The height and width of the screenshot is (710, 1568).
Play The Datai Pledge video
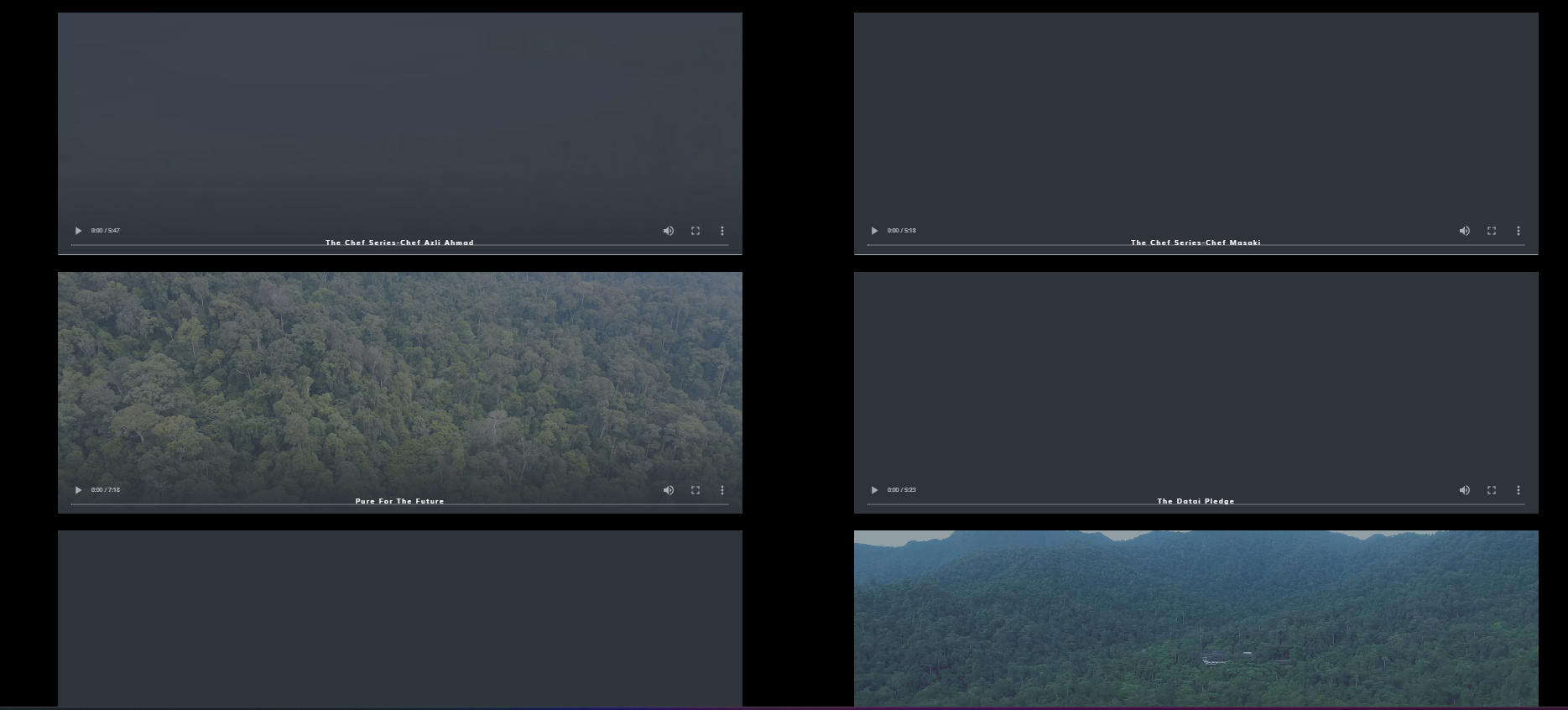tap(874, 490)
